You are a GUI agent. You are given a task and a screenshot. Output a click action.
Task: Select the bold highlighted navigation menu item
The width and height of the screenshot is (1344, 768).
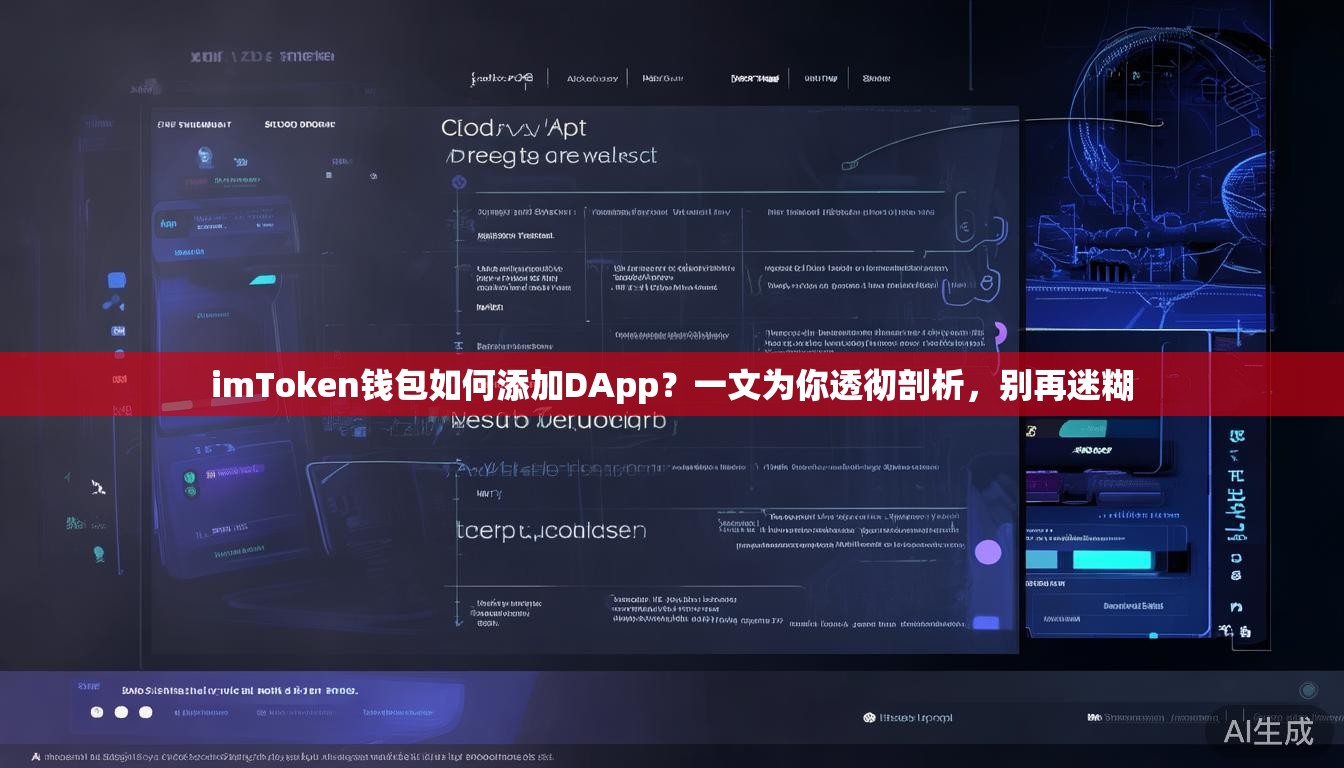[x=755, y=77]
